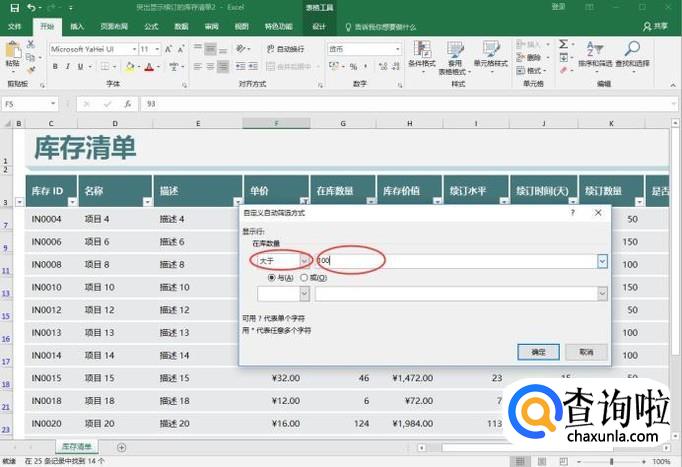Click the Borders icon
The image size is (682, 467).
tap(105, 67)
